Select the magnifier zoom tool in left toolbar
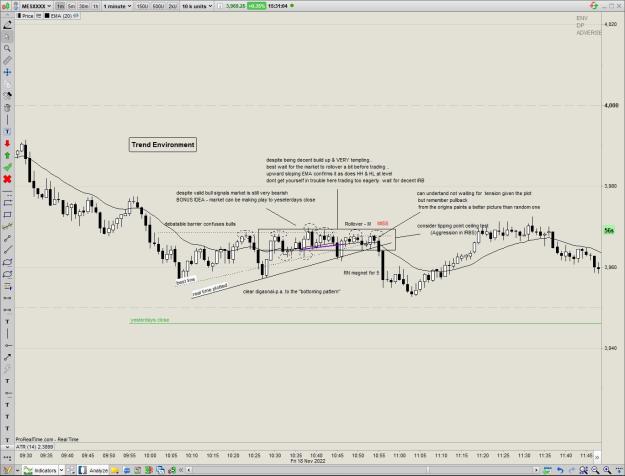This screenshot has width=625, height=476. [x=7, y=48]
